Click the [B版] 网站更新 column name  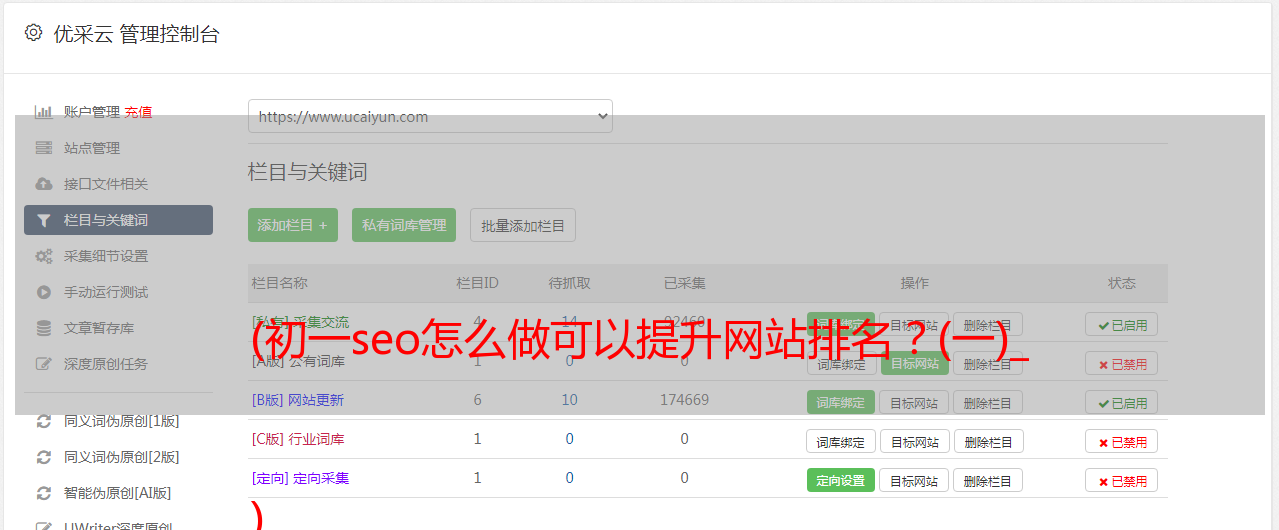pos(298,400)
